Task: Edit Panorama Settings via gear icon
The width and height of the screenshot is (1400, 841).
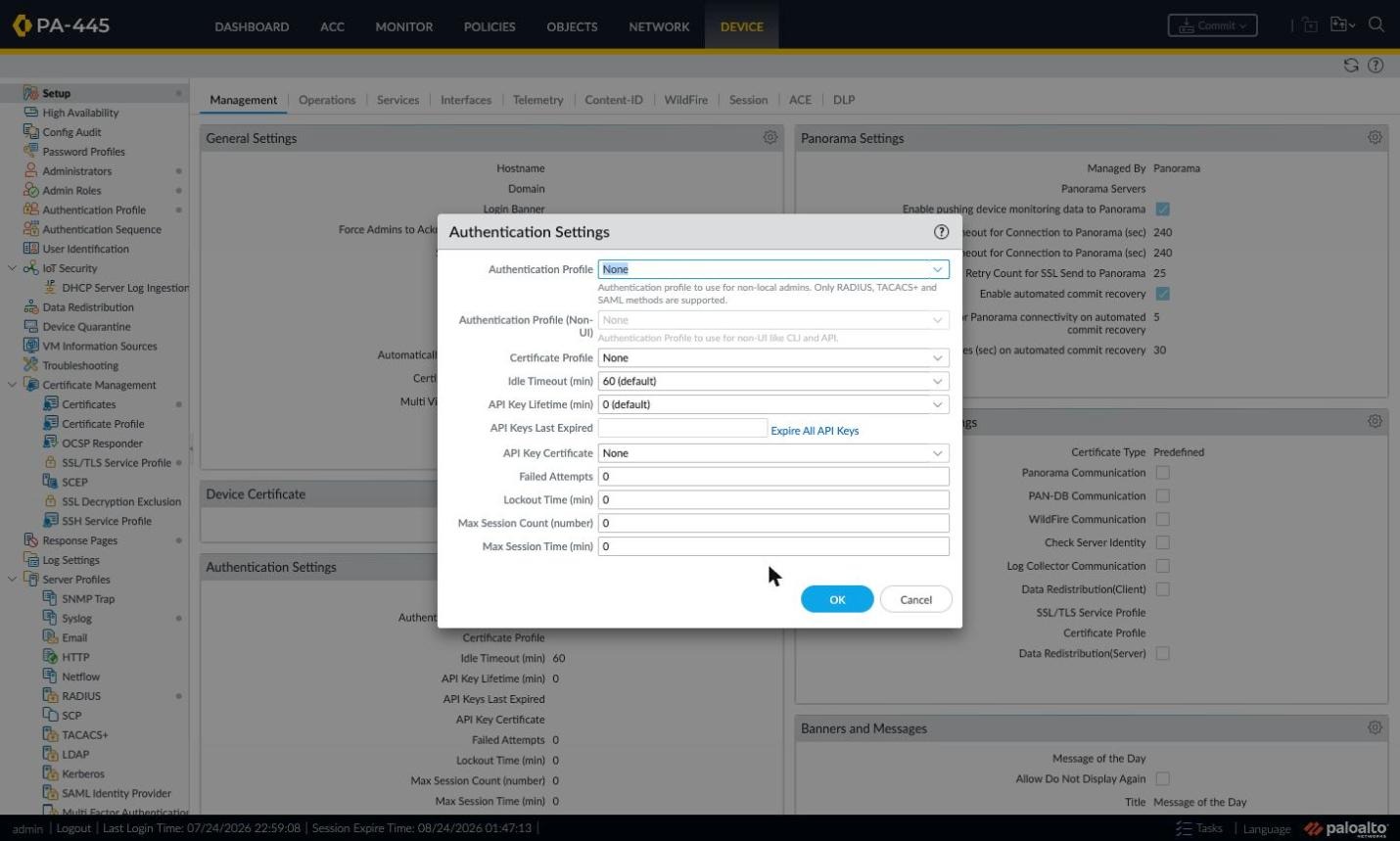Action: (1375, 138)
